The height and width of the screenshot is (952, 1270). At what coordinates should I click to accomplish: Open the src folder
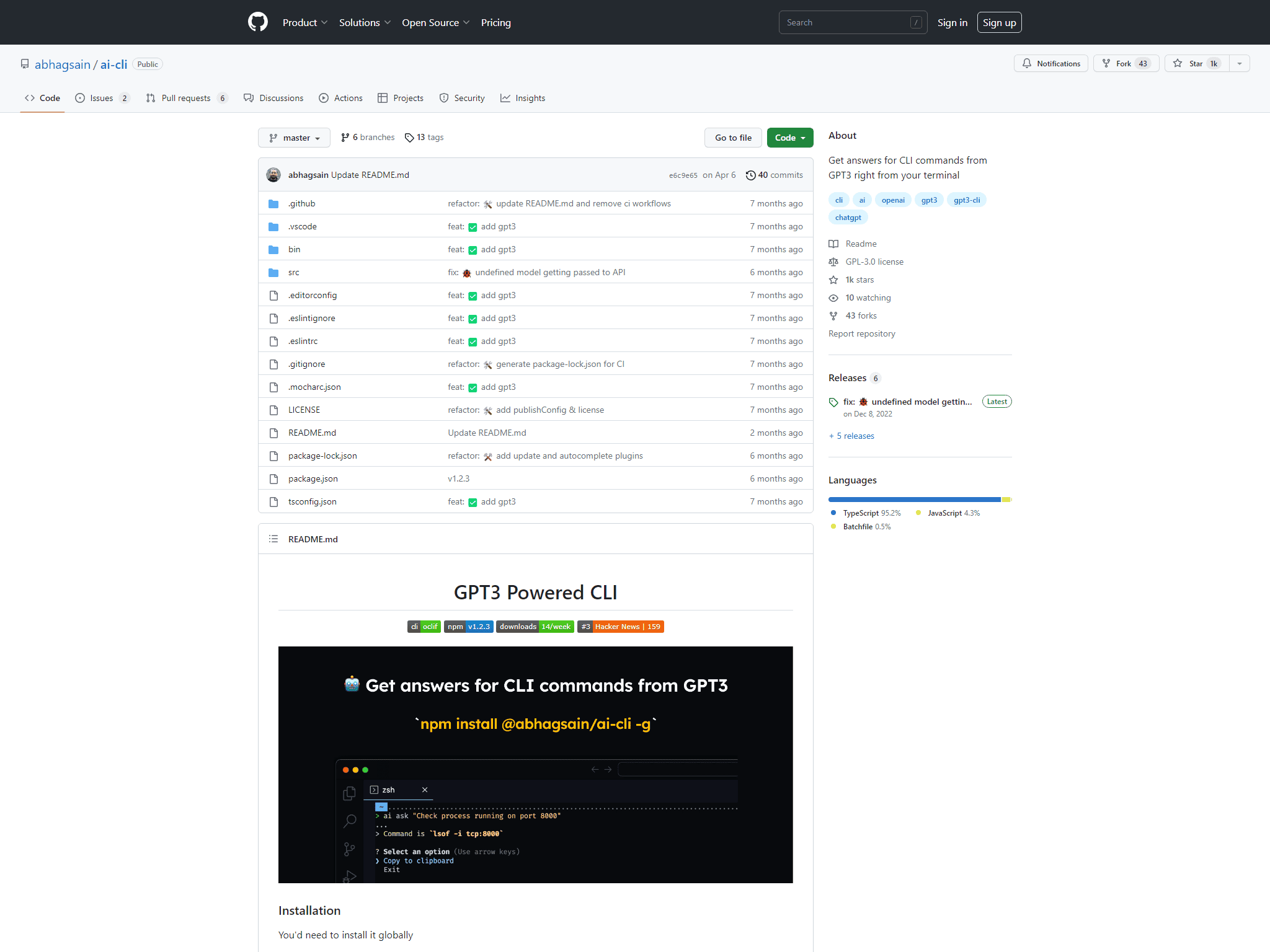pyautogui.click(x=293, y=272)
